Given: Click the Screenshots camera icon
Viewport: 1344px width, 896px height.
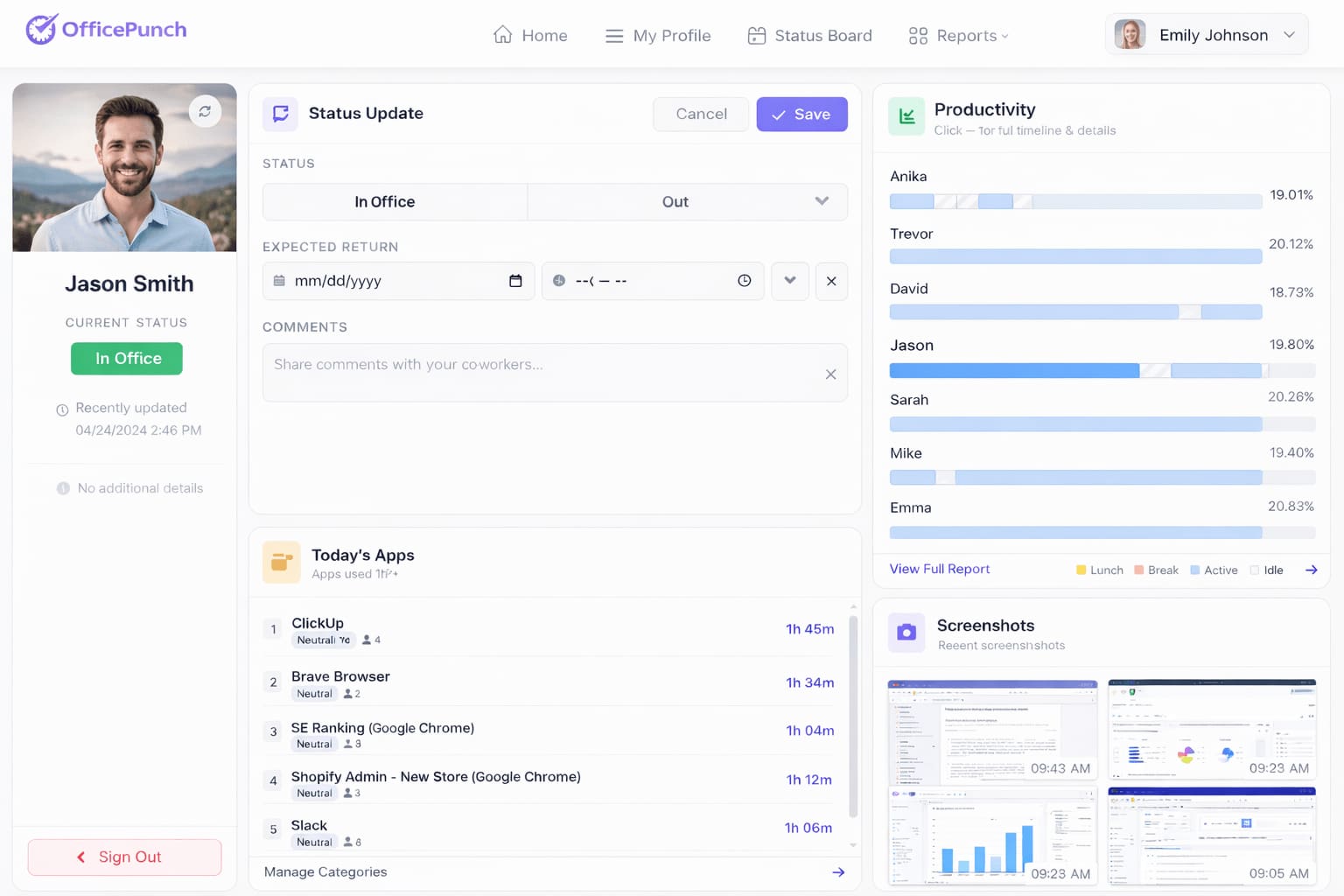Looking at the screenshot, I should (x=906, y=632).
